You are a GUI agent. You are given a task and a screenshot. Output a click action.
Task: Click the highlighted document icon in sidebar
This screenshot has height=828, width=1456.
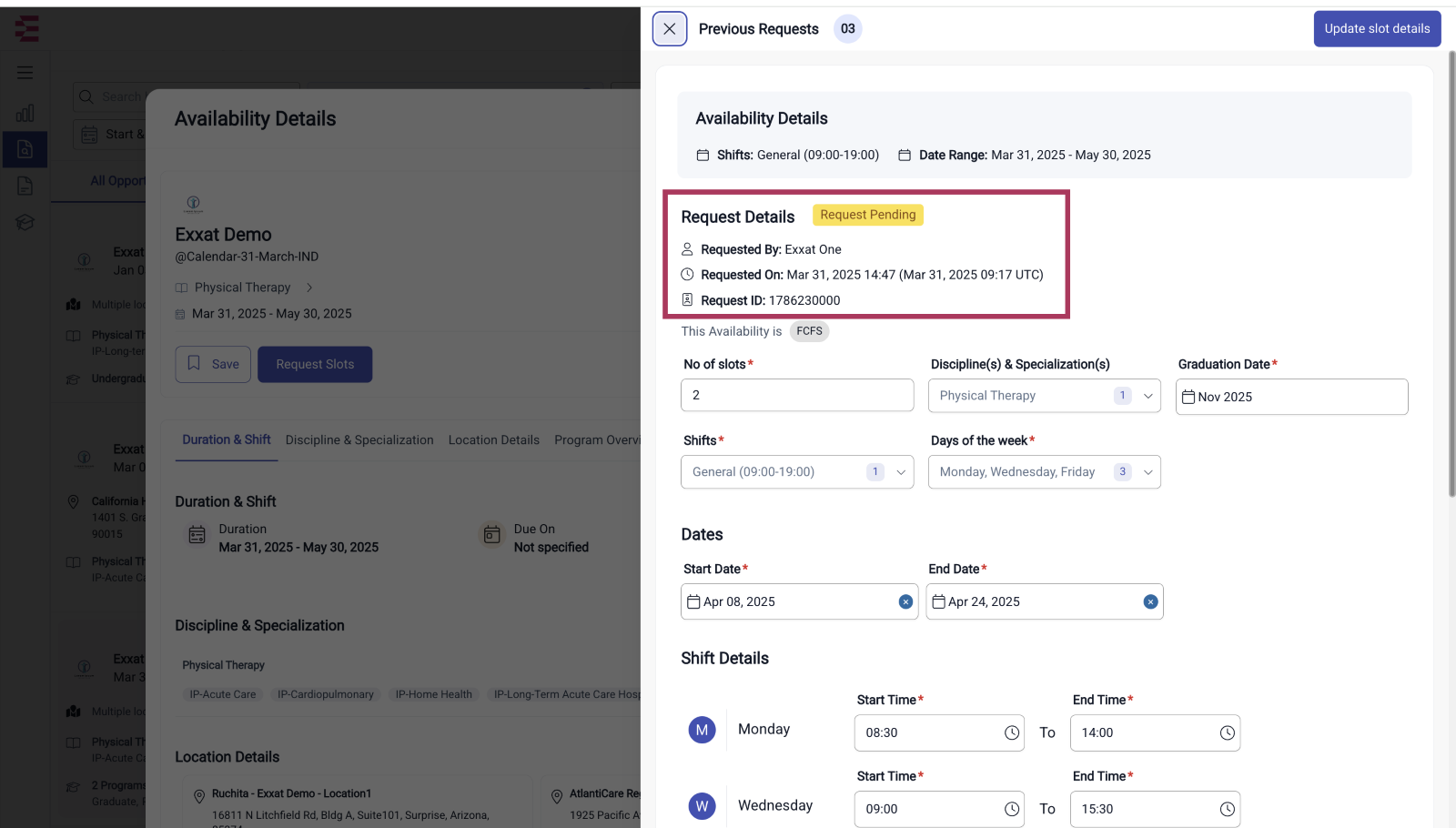pyautogui.click(x=25, y=149)
